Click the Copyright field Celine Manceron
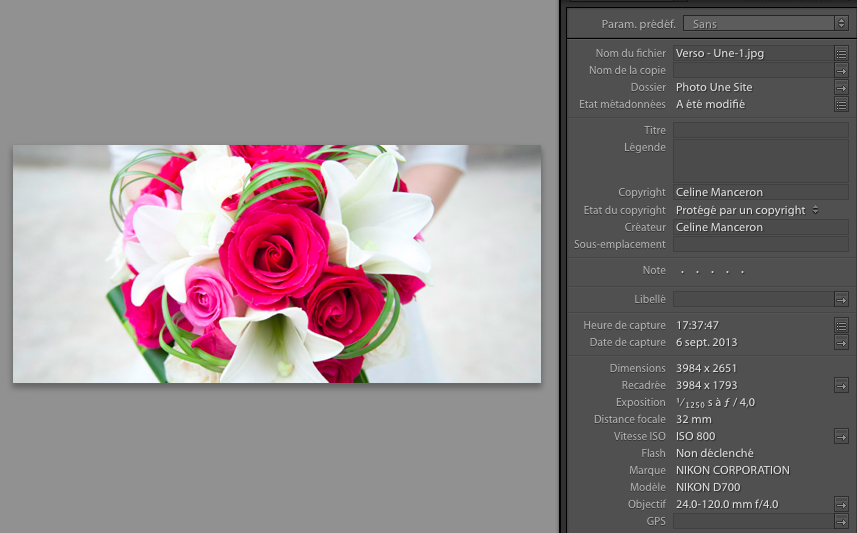857x533 pixels. 761,192
